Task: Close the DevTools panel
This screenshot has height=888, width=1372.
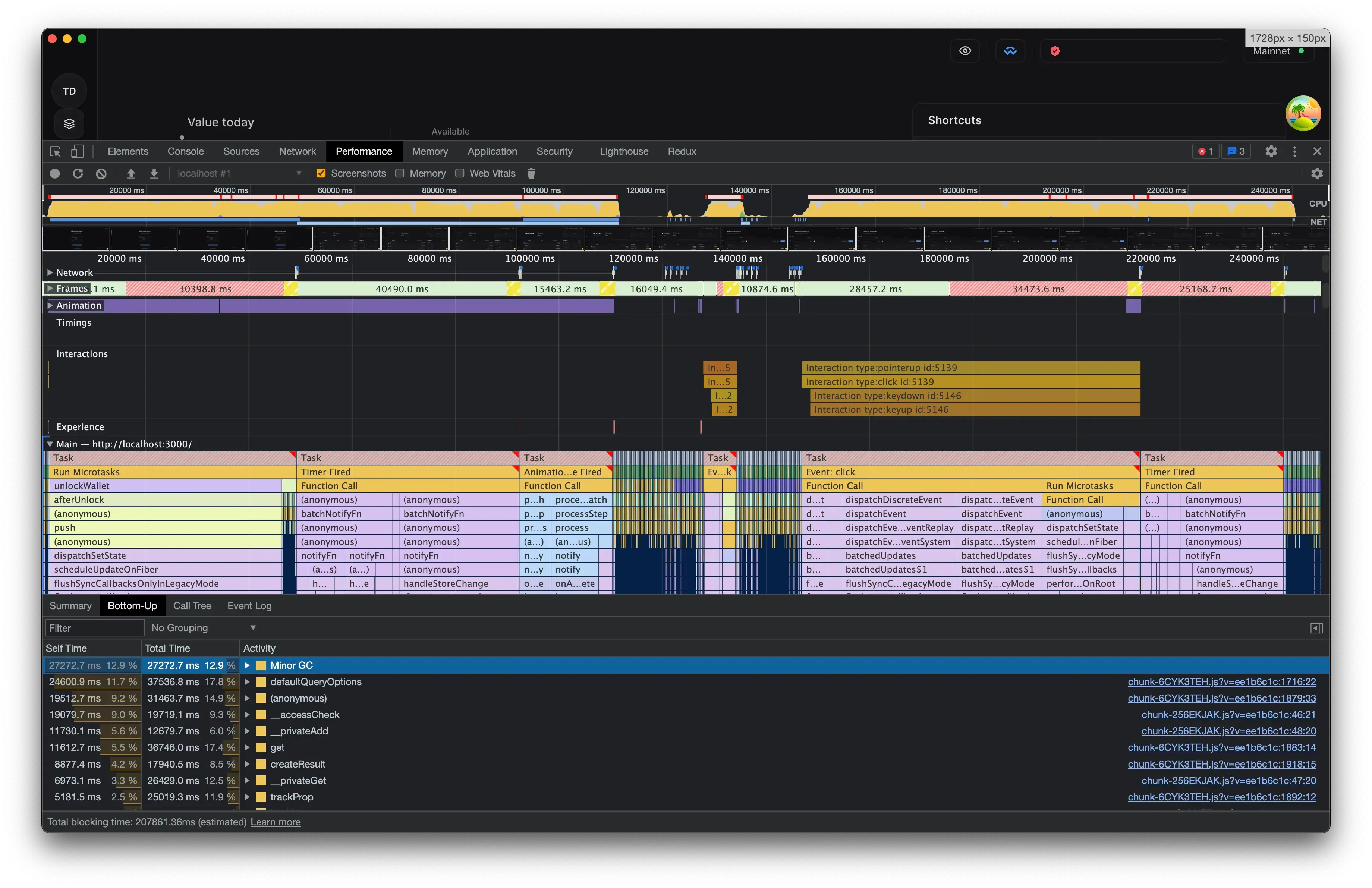Action: coord(1317,152)
